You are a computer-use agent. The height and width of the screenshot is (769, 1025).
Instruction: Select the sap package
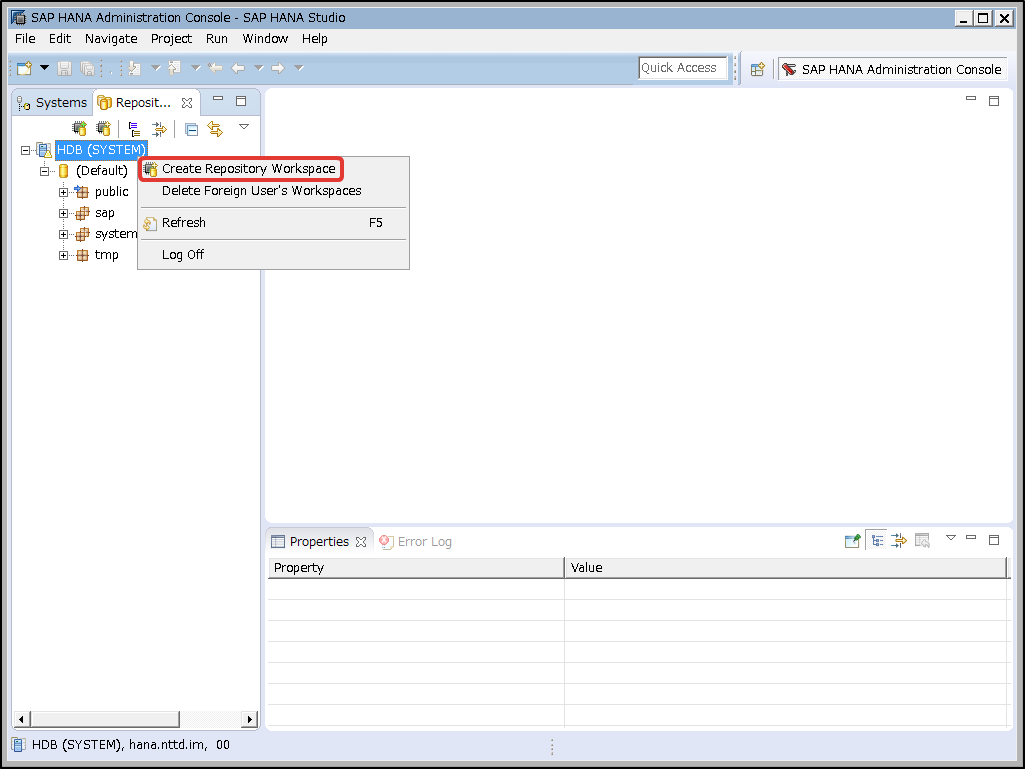tap(105, 213)
